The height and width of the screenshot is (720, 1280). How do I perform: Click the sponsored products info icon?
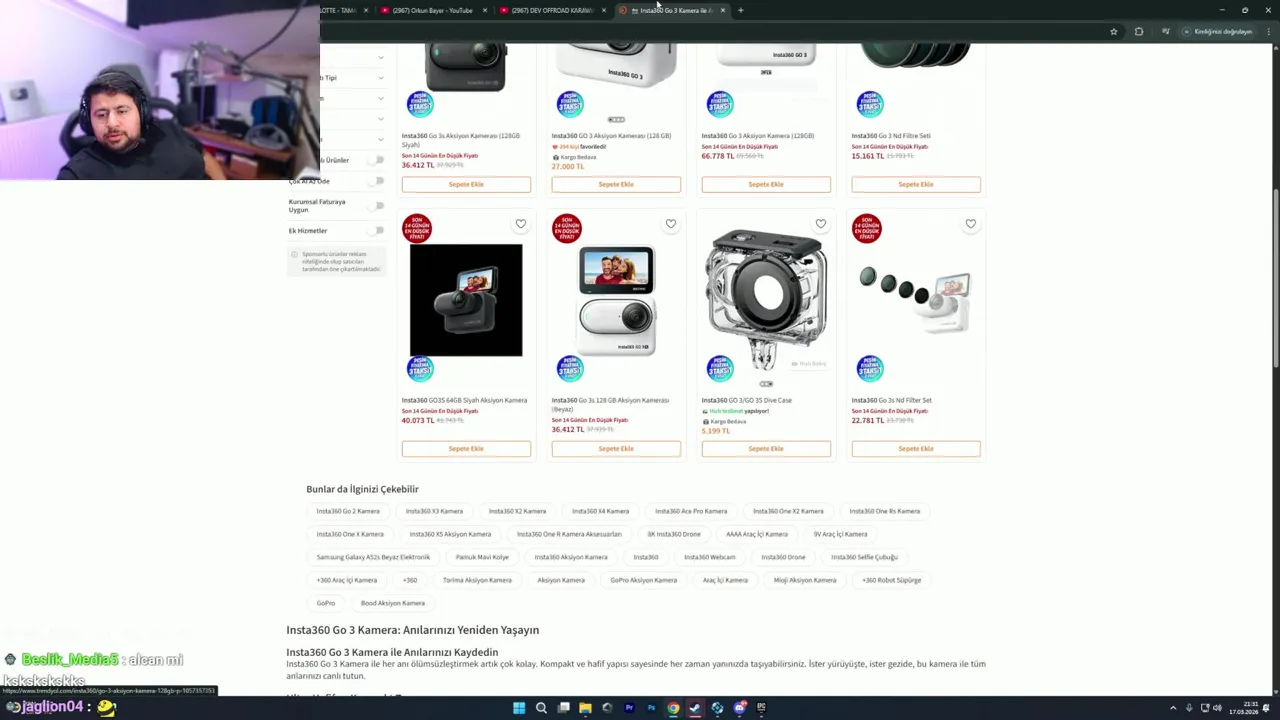pyautogui.click(x=294, y=254)
